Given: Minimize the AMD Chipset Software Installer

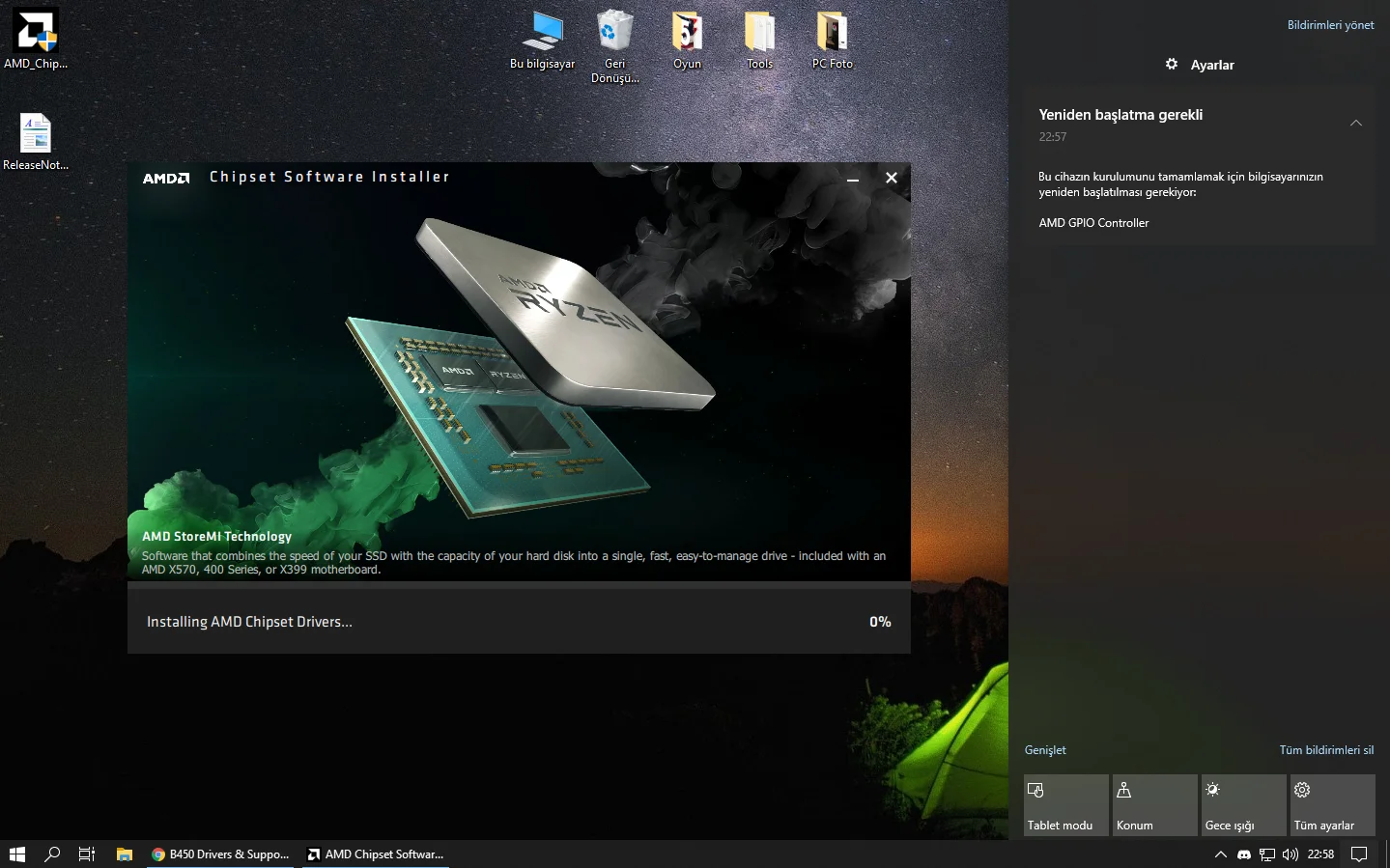Looking at the screenshot, I should pos(853,178).
